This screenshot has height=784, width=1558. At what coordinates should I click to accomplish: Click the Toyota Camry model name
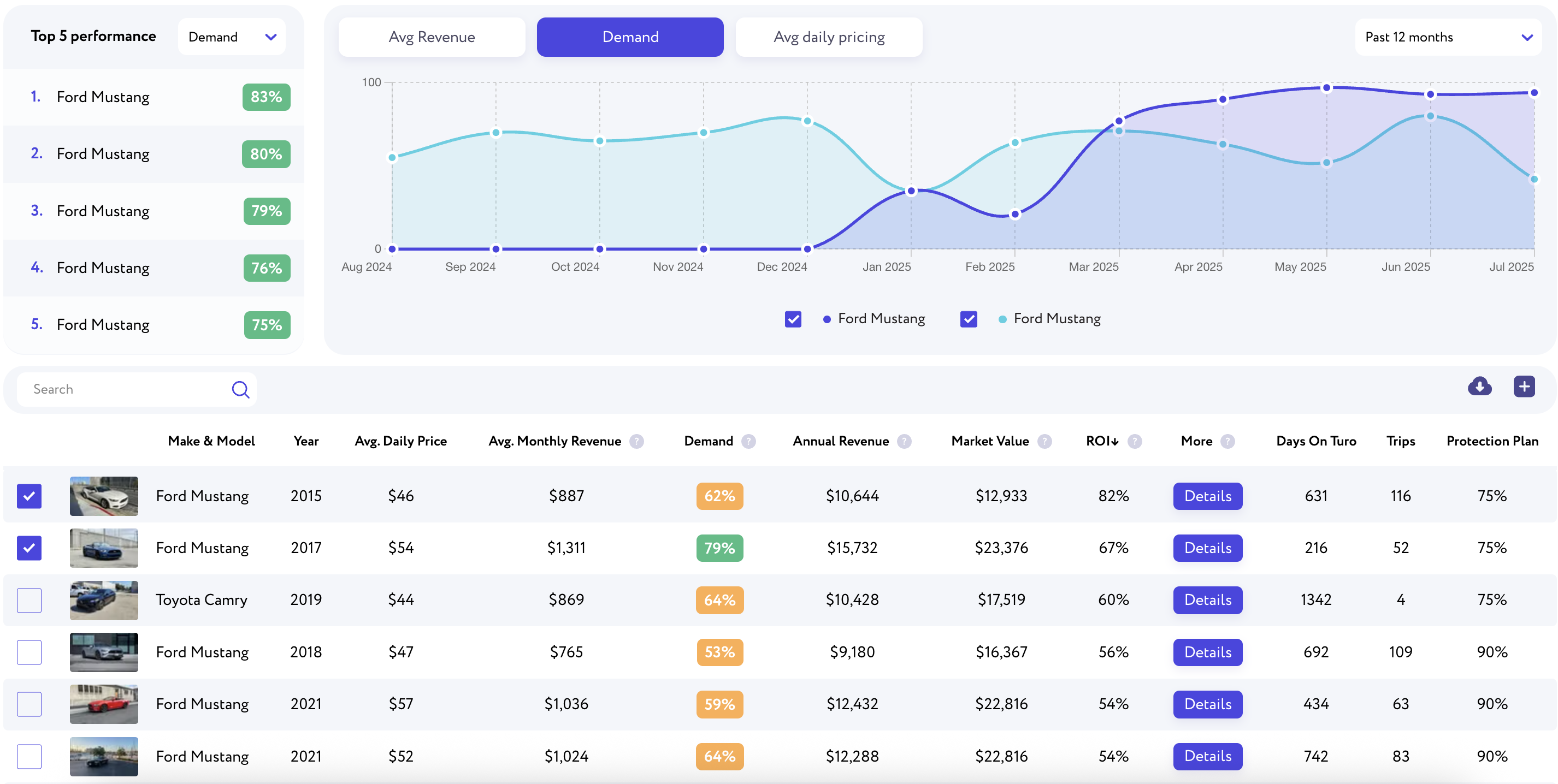202,600
